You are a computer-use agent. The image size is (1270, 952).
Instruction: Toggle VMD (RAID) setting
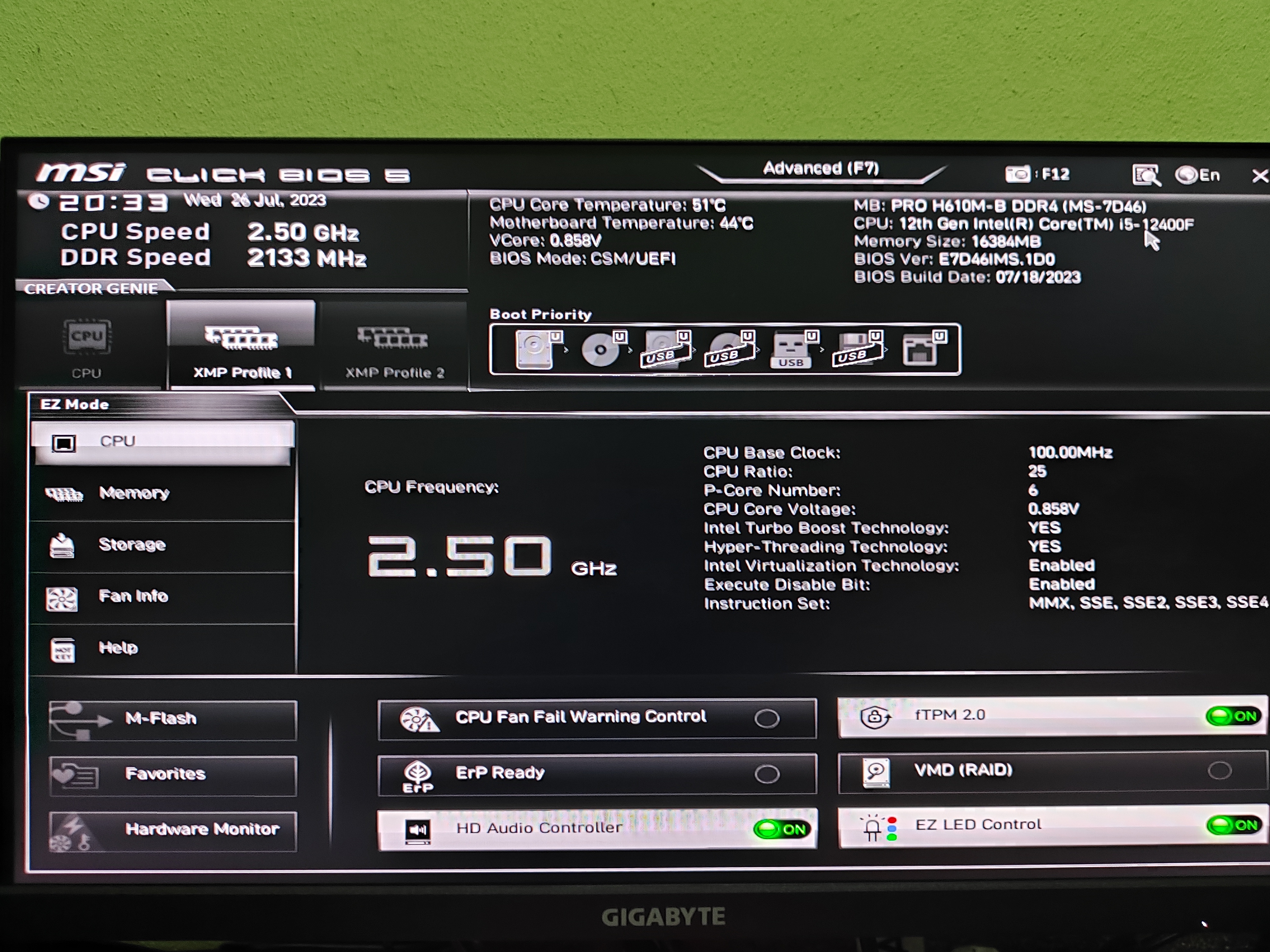(x=1053, y=772)
